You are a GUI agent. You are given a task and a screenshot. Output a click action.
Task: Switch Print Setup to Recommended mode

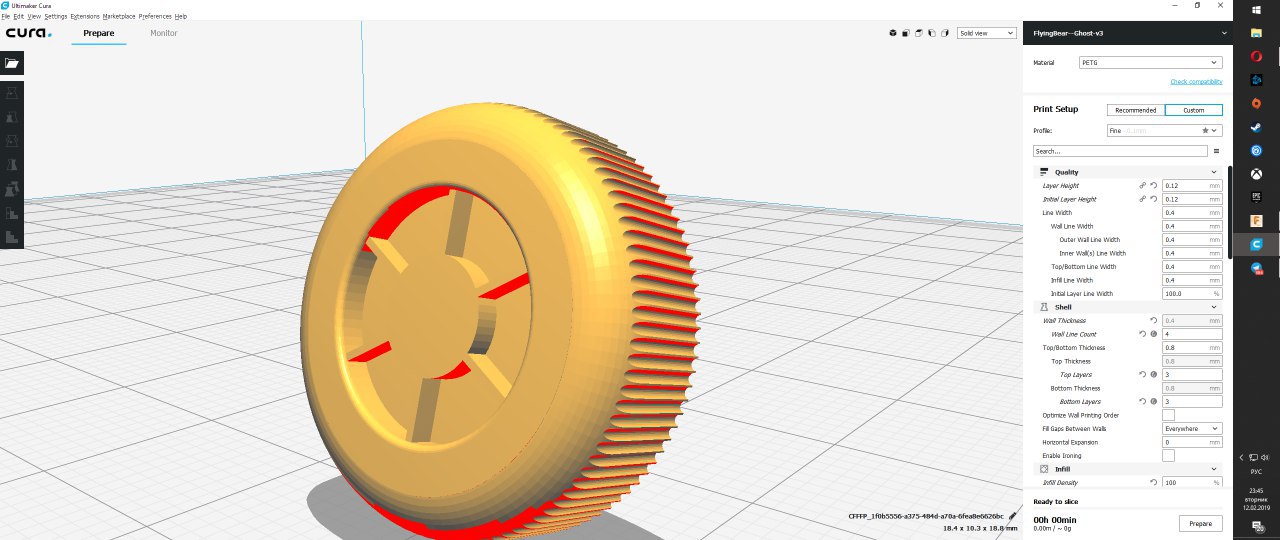1136,110
